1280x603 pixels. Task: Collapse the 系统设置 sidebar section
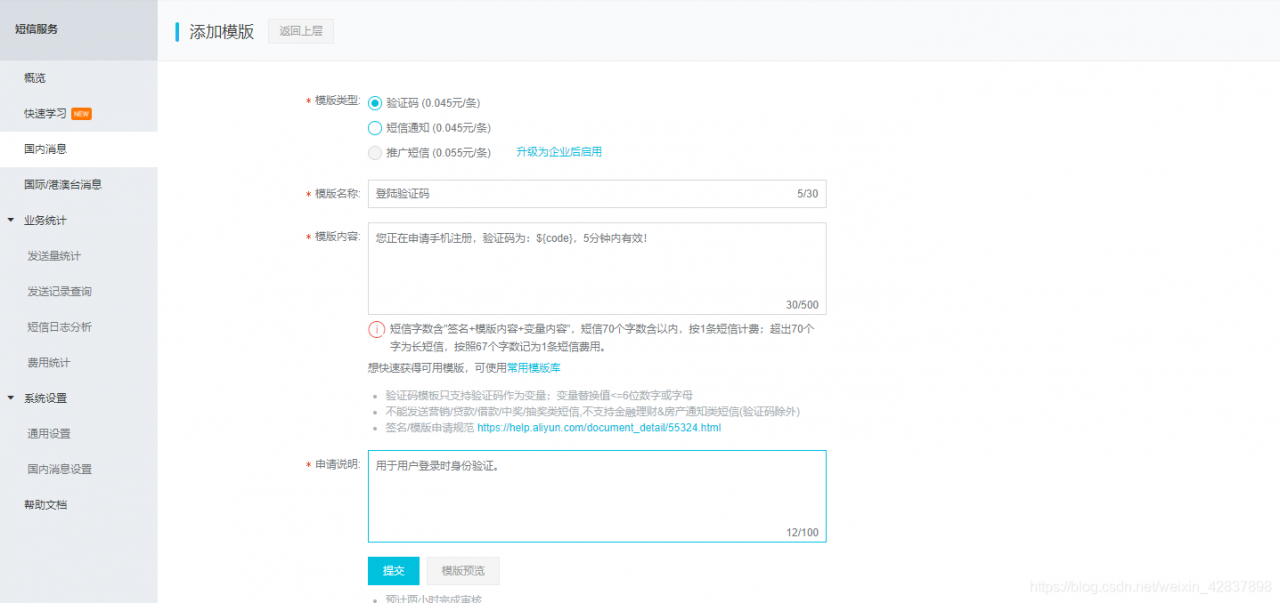[44, 397]
